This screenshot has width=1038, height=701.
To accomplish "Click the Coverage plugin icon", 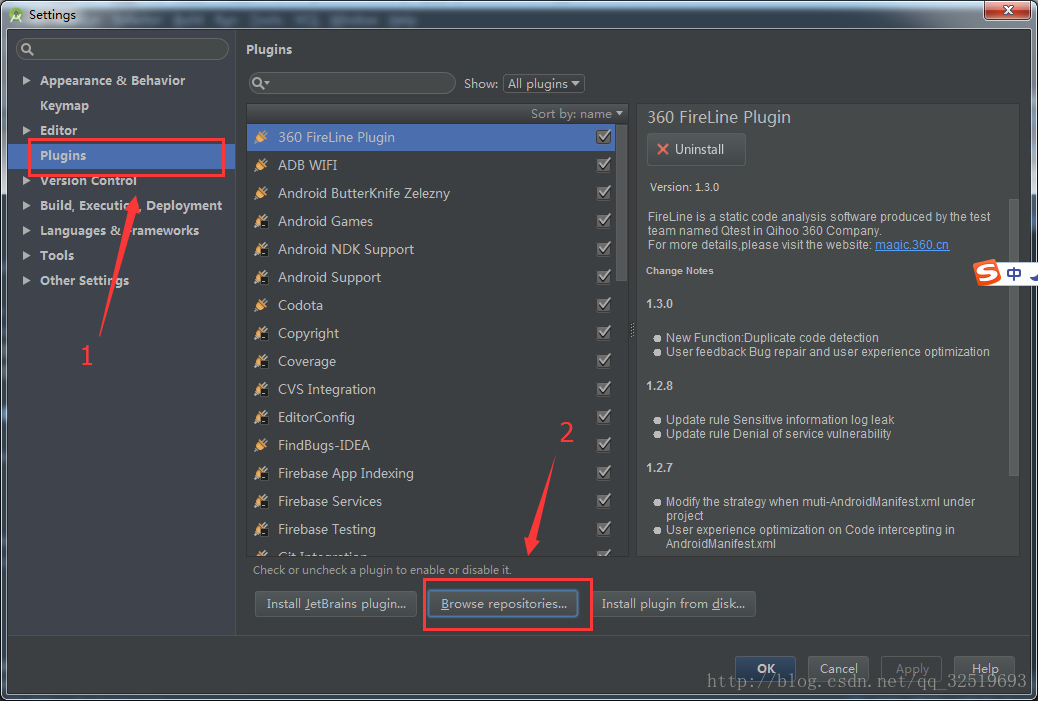I will point(261,361).
